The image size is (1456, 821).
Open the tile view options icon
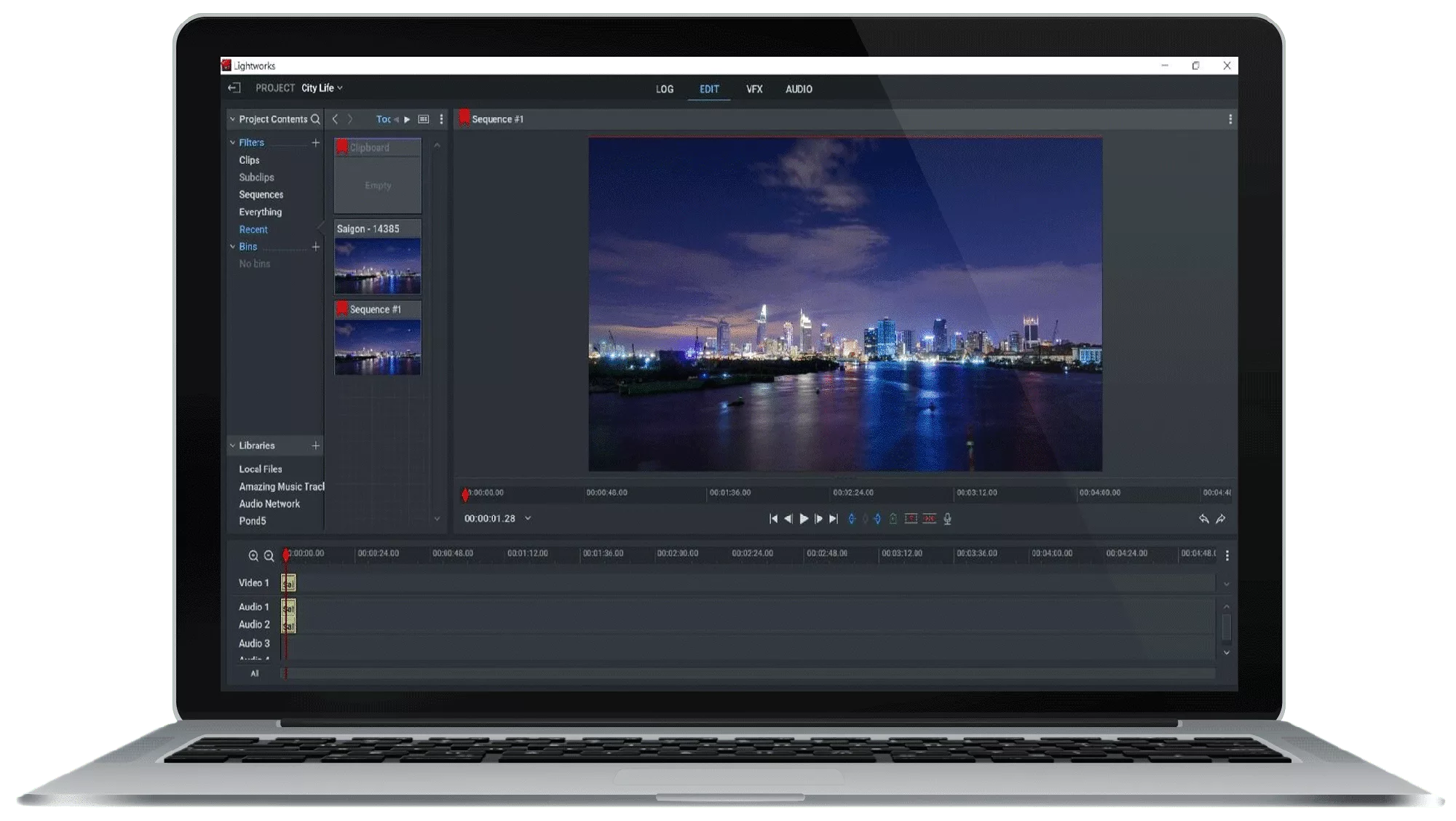pyautogui.click(x=425, y=119)
